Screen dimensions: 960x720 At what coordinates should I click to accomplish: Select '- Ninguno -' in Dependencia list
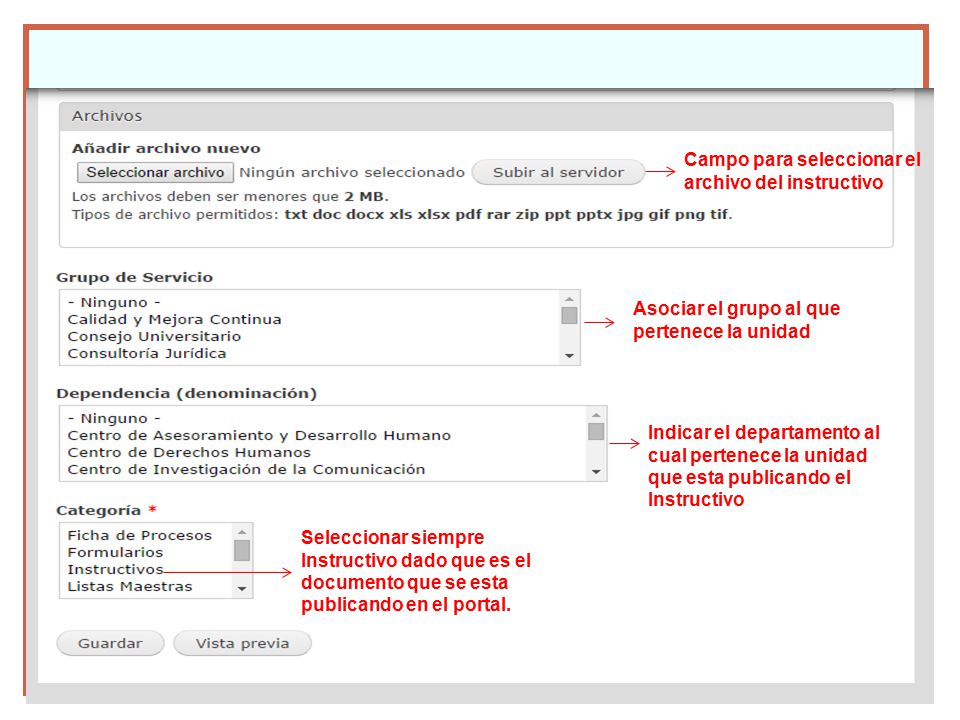[x=323, y=419]
